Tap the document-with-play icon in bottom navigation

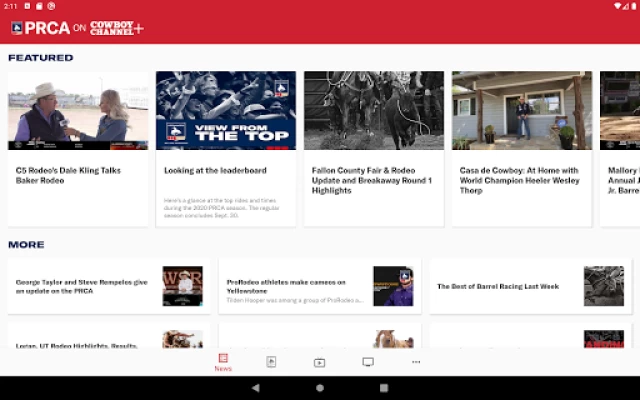tap(271, 362)
